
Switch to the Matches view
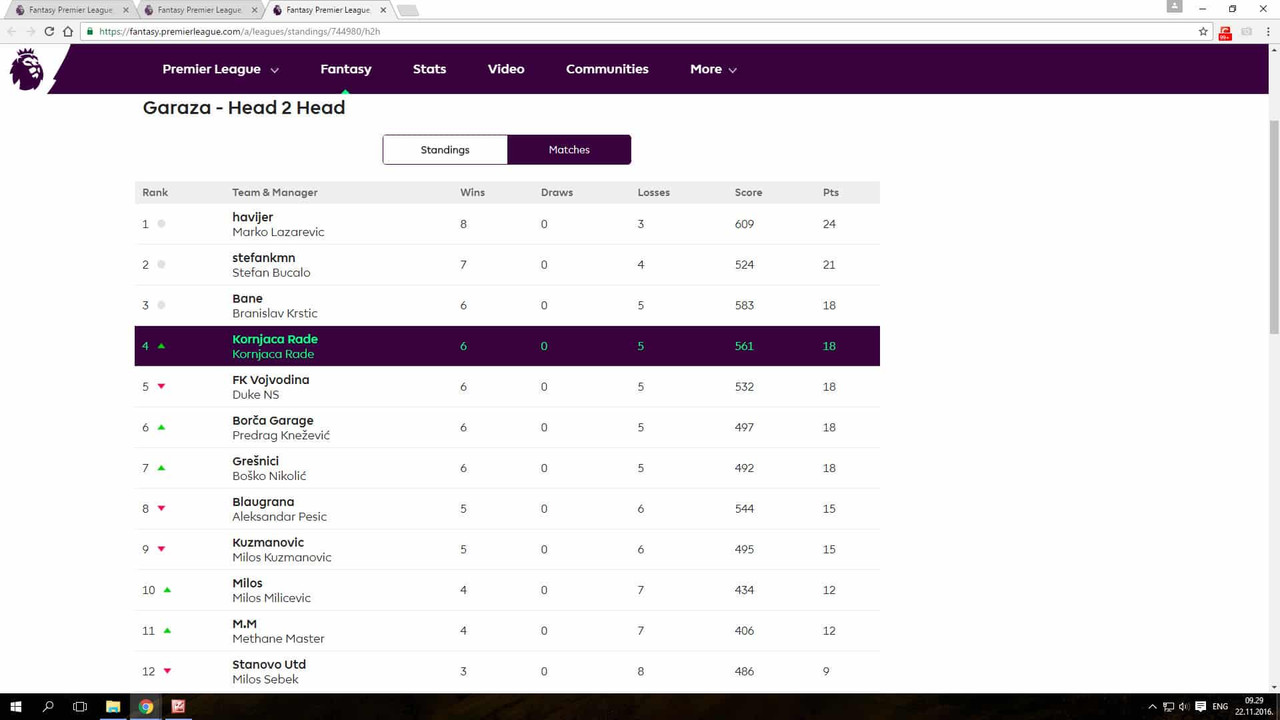click(x=569, y=150)
